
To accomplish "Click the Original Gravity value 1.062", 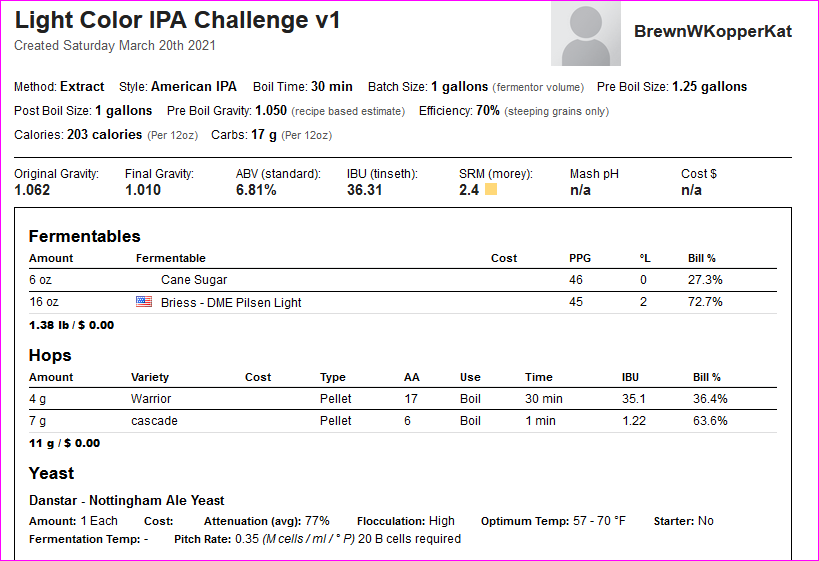I will (32, 190).
